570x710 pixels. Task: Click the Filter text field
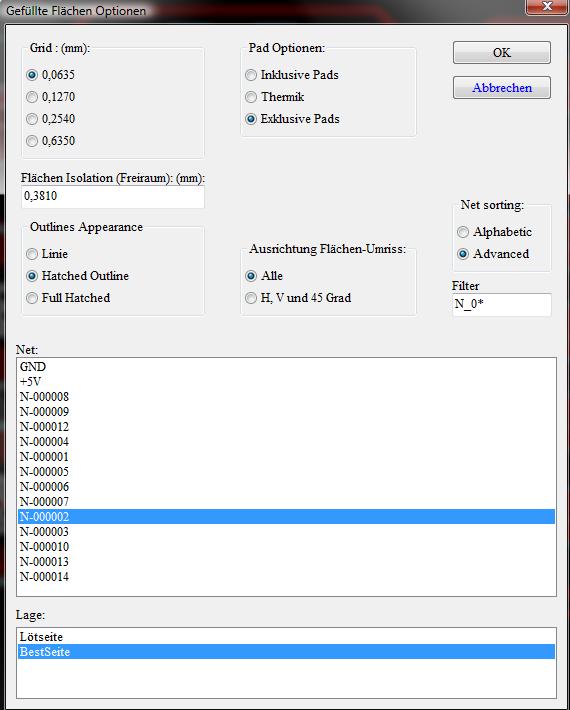point(502,304)
